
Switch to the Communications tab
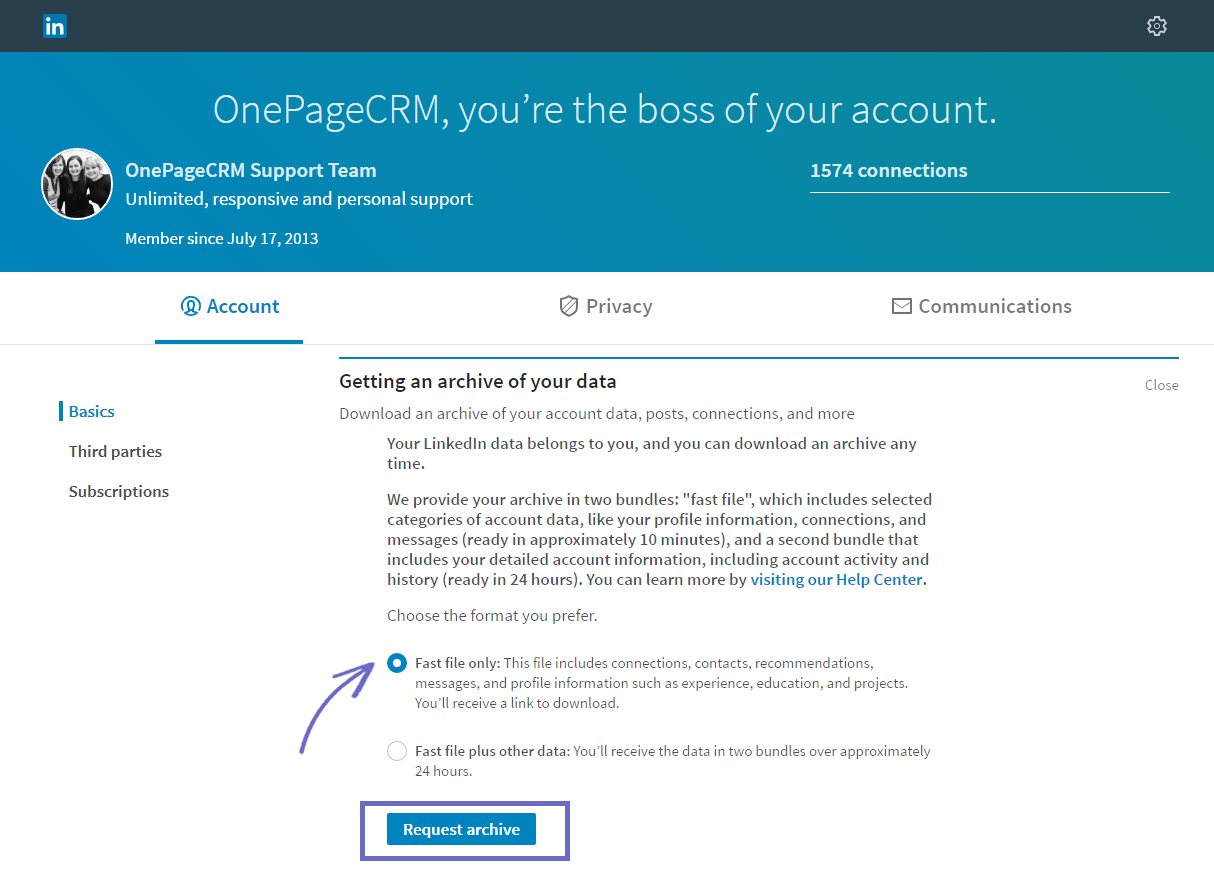coord(981,306)
